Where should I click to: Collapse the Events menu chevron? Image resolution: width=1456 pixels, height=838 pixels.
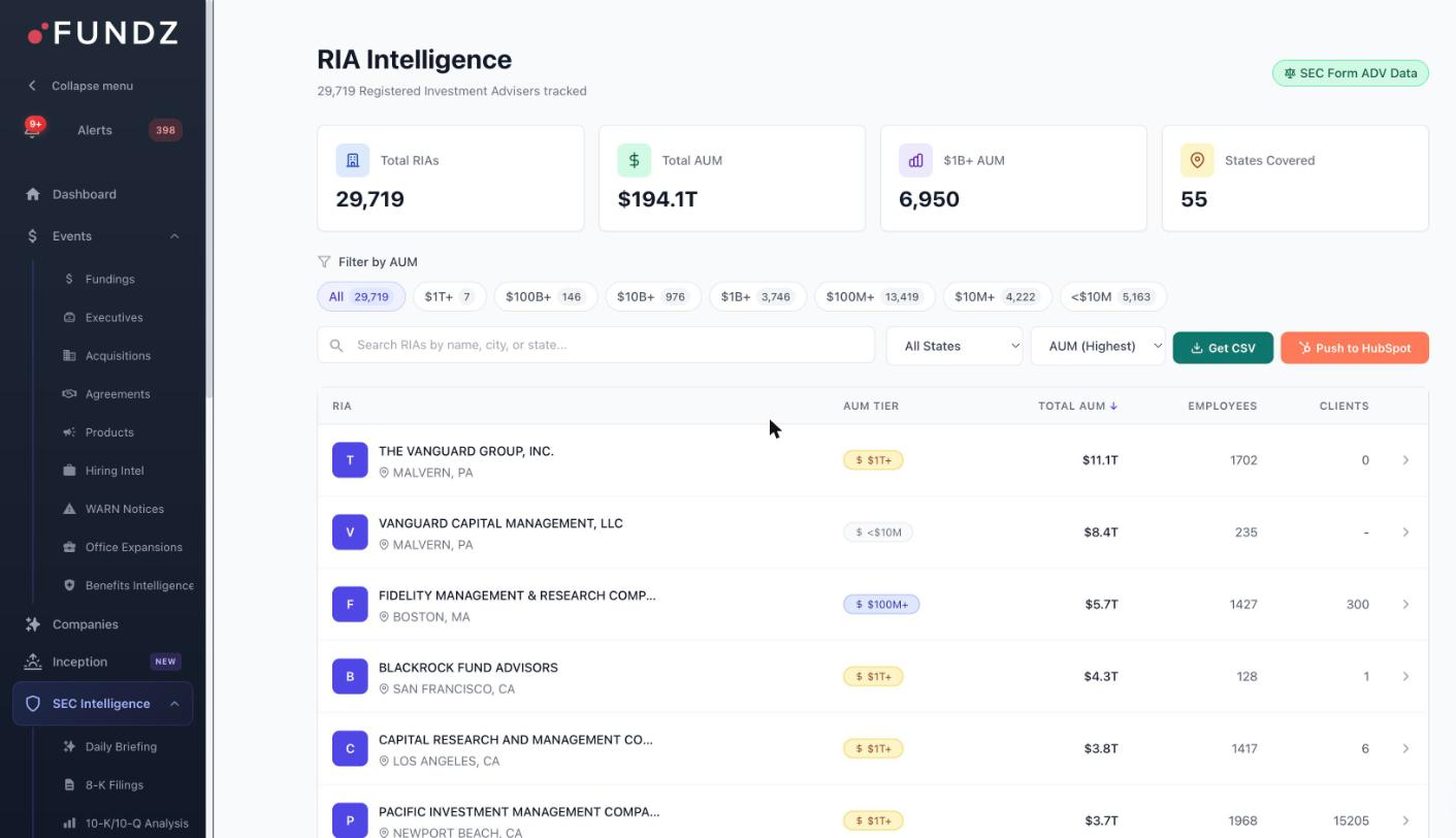click(174, 236)
